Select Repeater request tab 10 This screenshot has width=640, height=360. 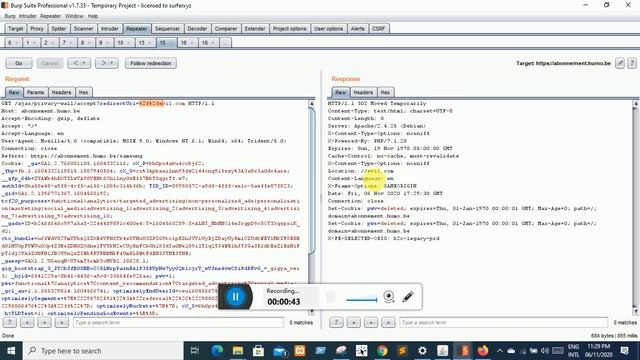click(124, 42)
